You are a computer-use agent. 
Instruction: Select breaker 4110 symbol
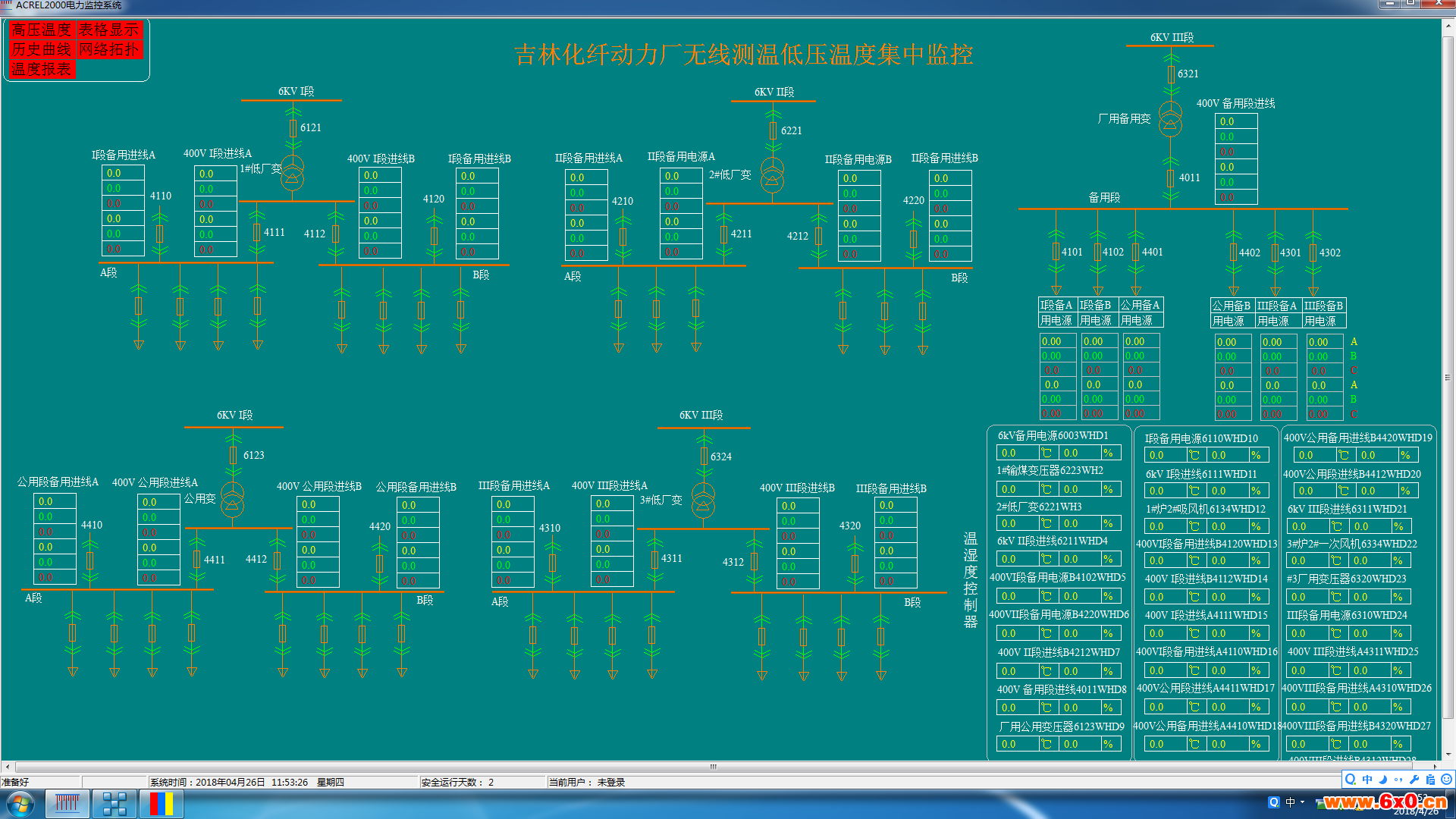point(159,233)
